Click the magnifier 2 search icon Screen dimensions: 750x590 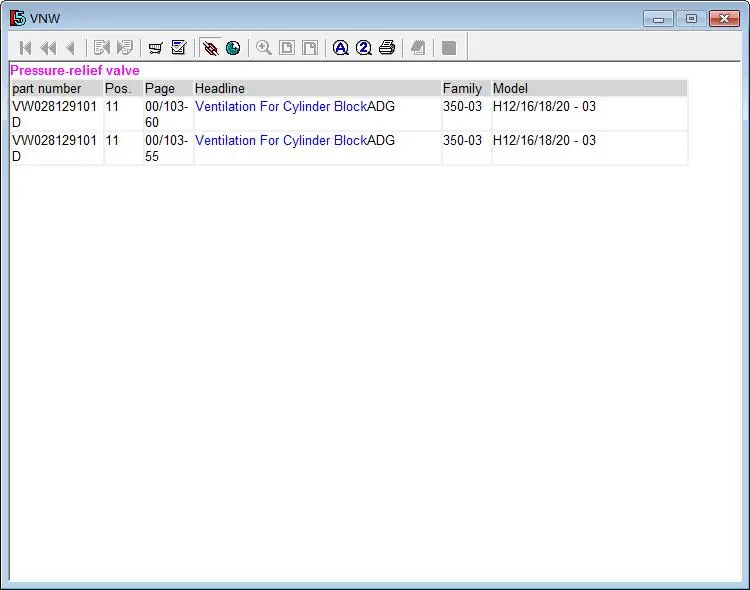click(364, 48)
